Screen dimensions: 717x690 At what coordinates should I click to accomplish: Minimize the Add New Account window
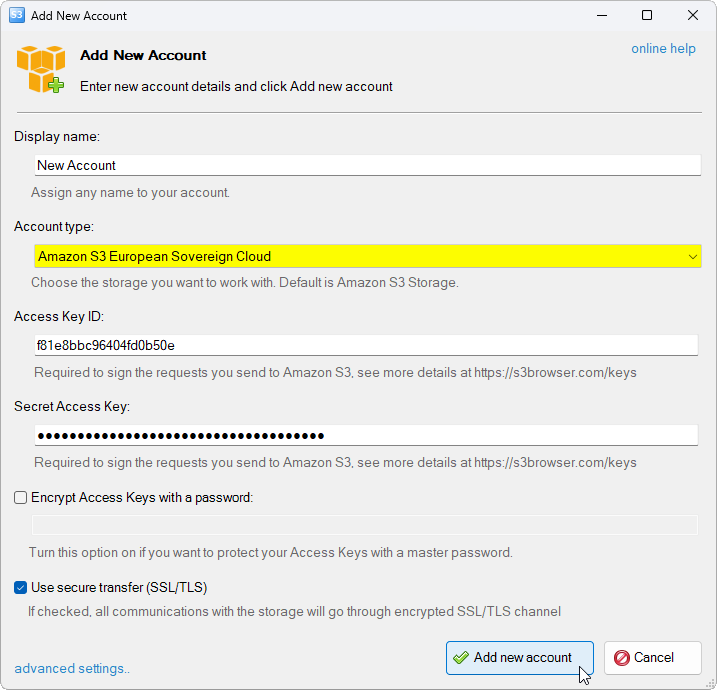click(602, 16)
